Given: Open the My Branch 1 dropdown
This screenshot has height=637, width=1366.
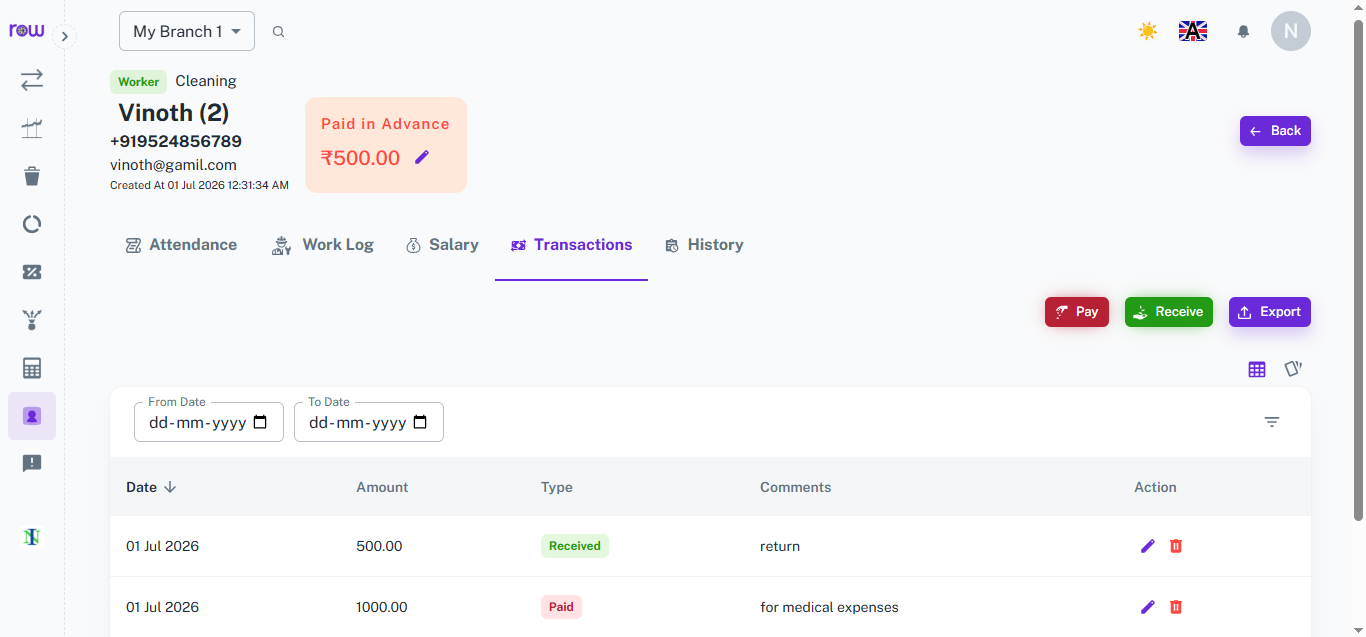Looking at the screenshot, I should 187,31.
